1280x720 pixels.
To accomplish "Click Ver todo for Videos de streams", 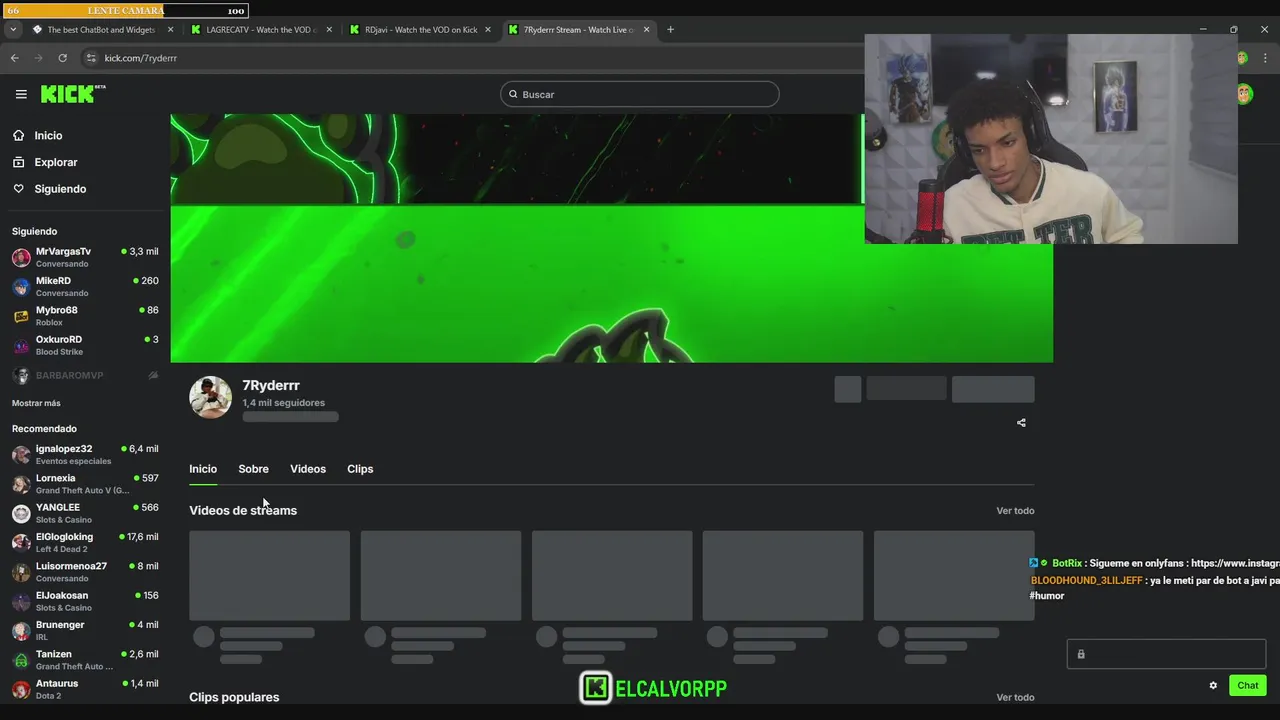I will tap(1015, 511).
